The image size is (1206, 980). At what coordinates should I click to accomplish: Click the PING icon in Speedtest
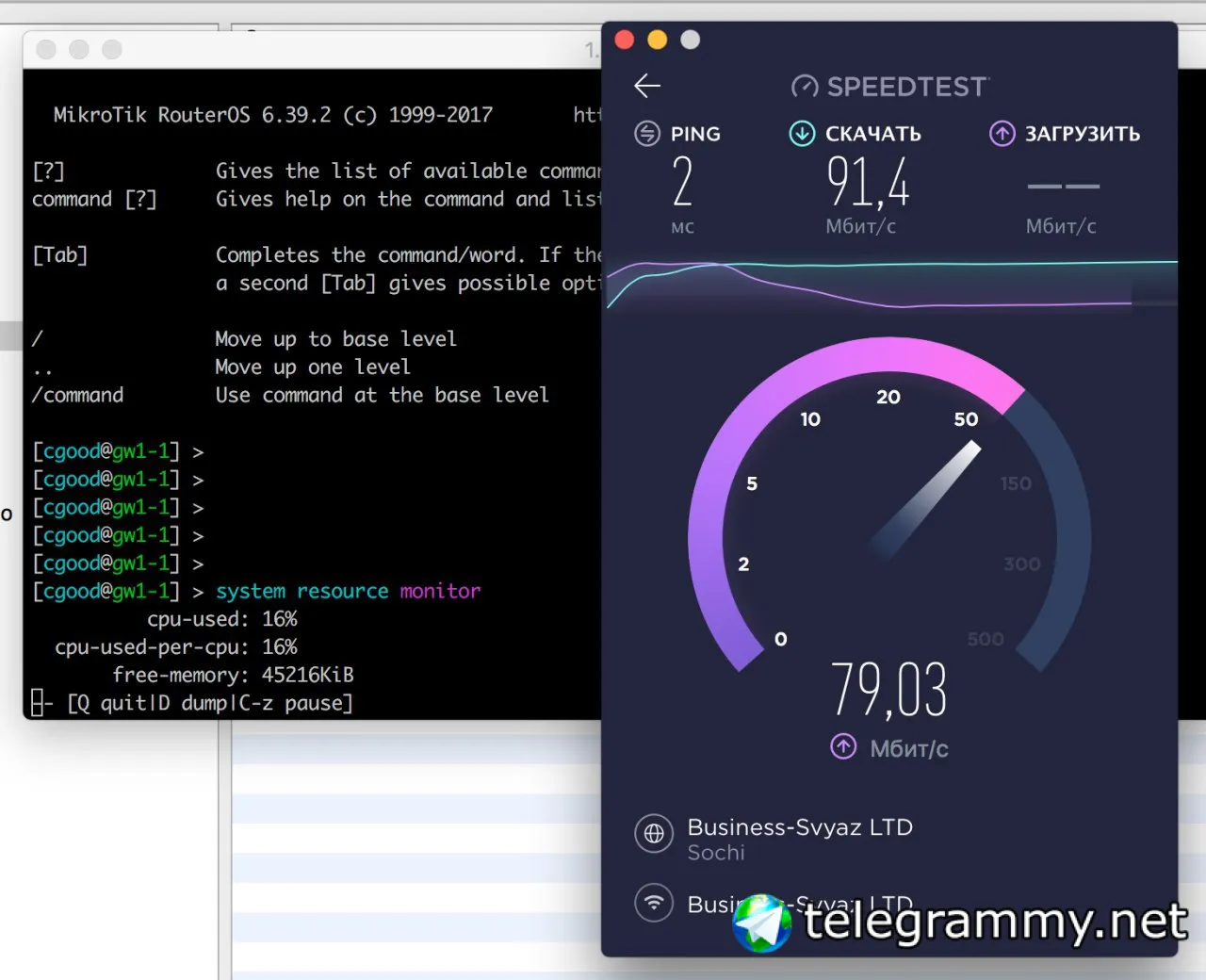(x=647, y=134)
